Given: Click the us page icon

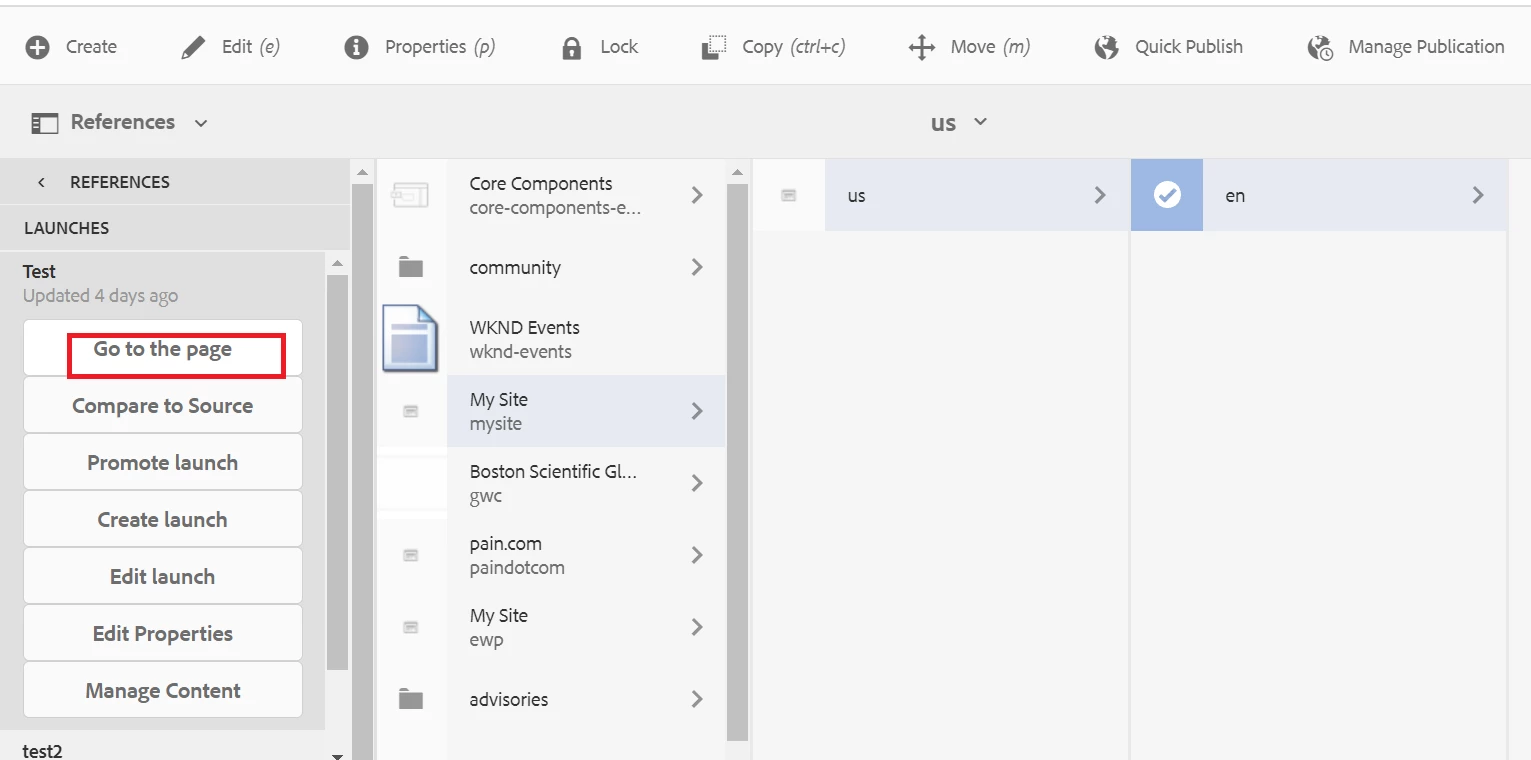Looking at the screenshot, I should (x=788, y=195).
